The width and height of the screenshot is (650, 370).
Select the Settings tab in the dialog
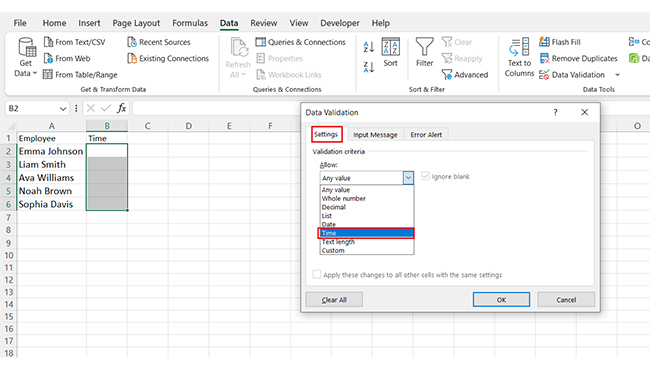click(x=326, y=134)
